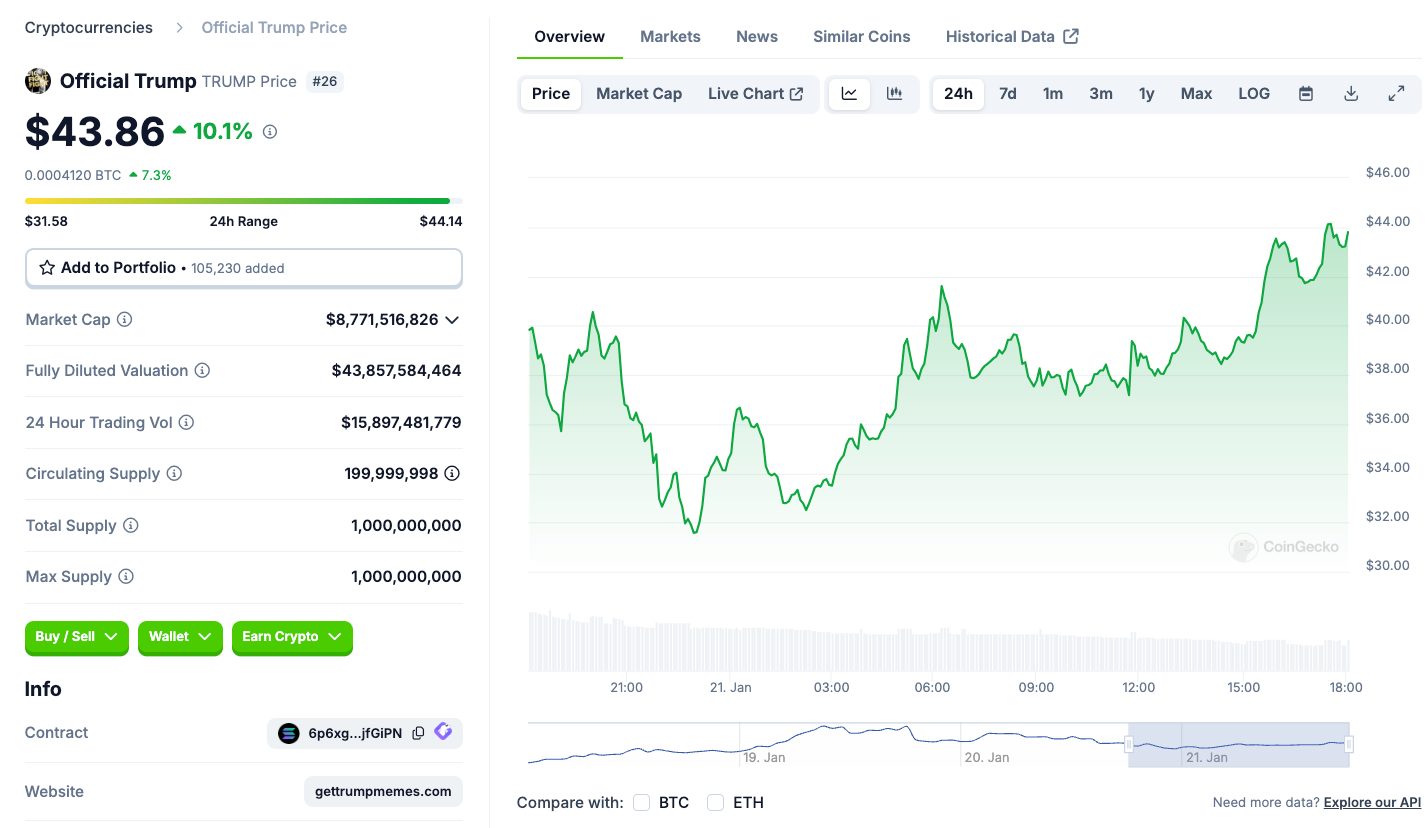Click the $15,897,481,779 trading volume value
The image size is (1428, 828).
click(401, 423)
